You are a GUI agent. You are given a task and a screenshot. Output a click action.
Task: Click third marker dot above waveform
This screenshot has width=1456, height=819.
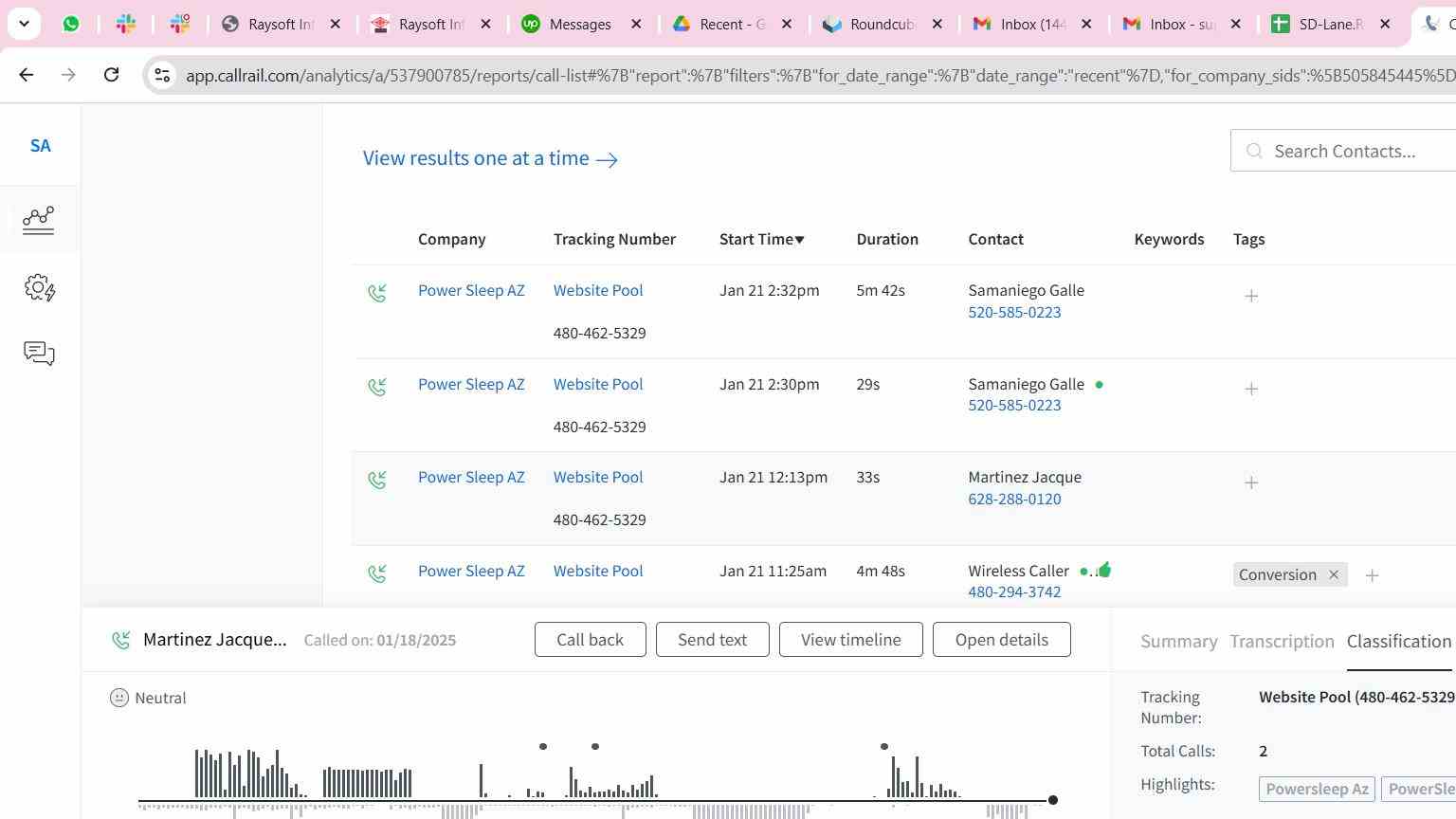click(884, 747)
